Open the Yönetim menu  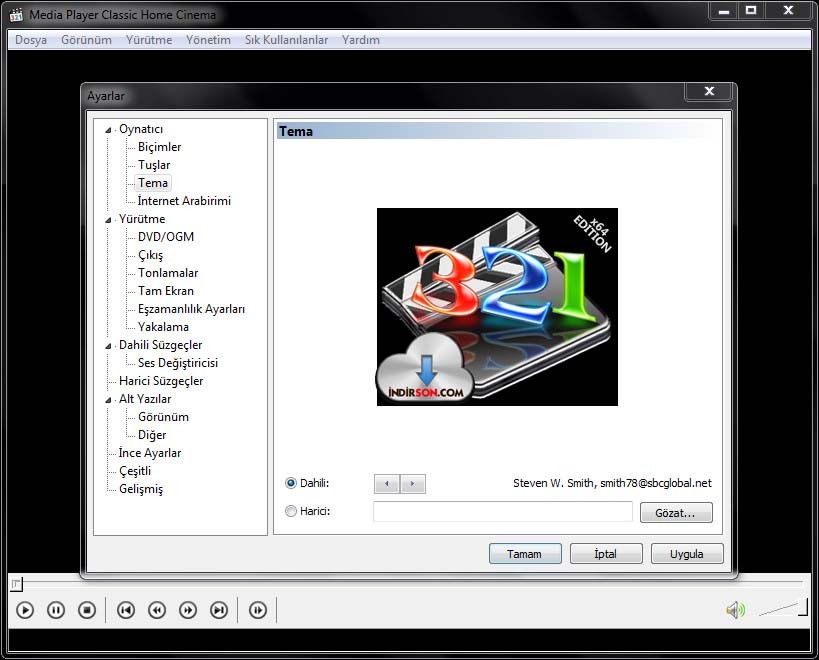tap(208, 40)
